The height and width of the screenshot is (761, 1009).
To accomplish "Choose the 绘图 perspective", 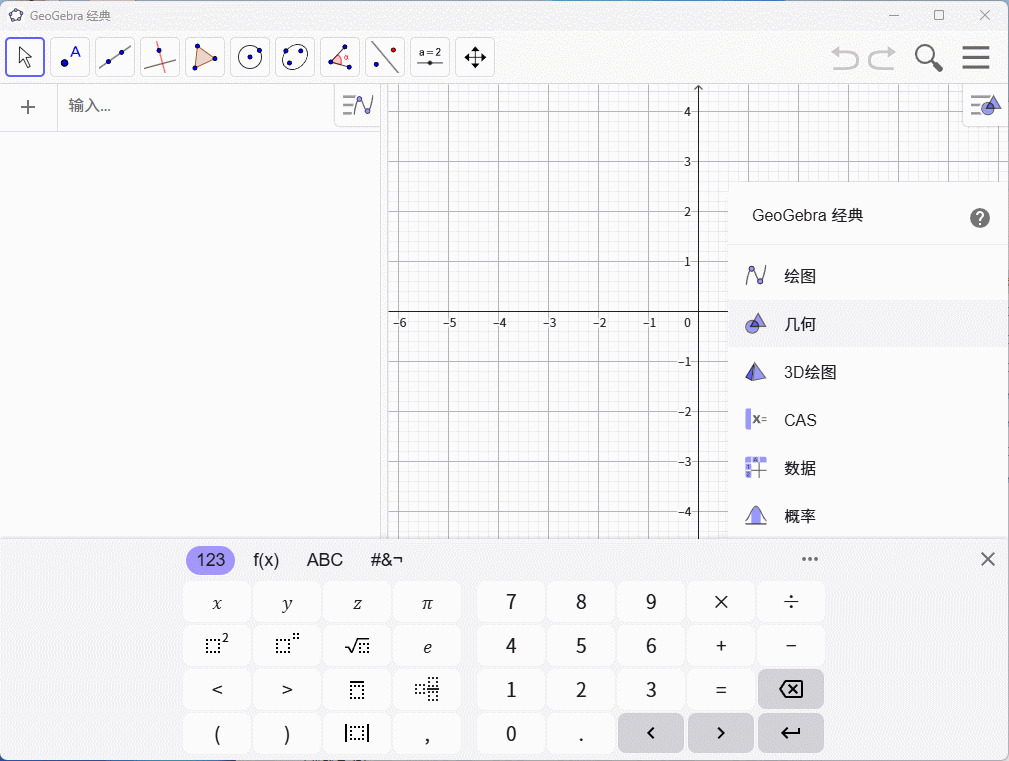I will (868, 276).
